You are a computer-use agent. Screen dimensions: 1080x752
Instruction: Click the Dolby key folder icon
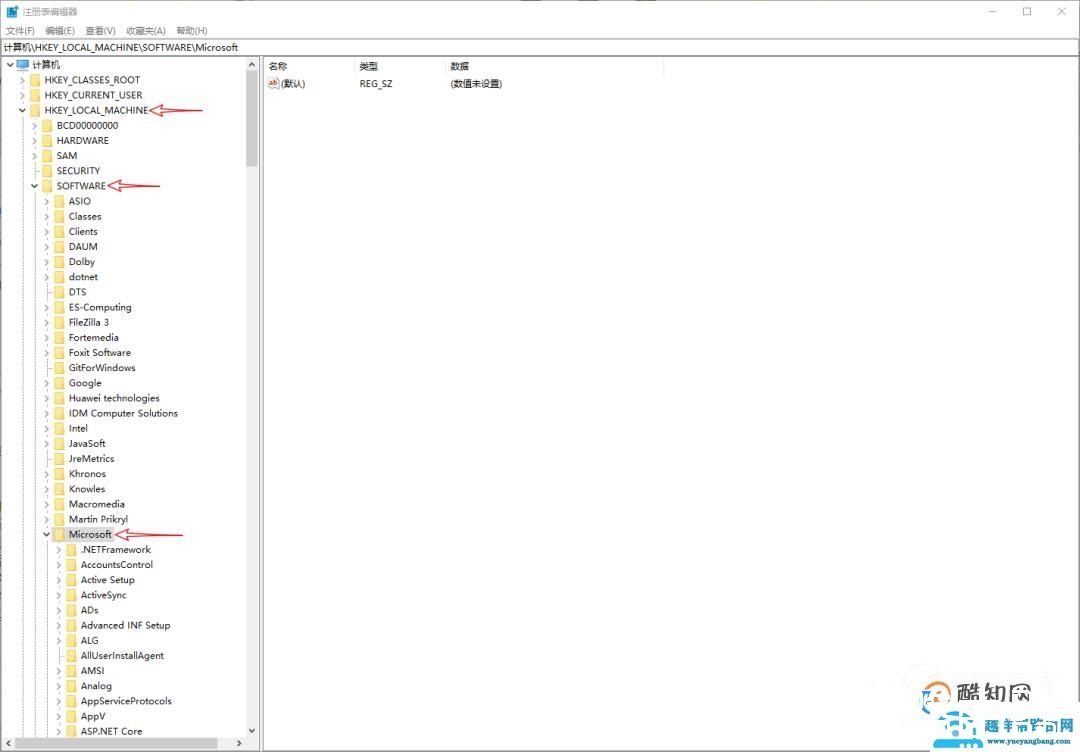point(59,261)
